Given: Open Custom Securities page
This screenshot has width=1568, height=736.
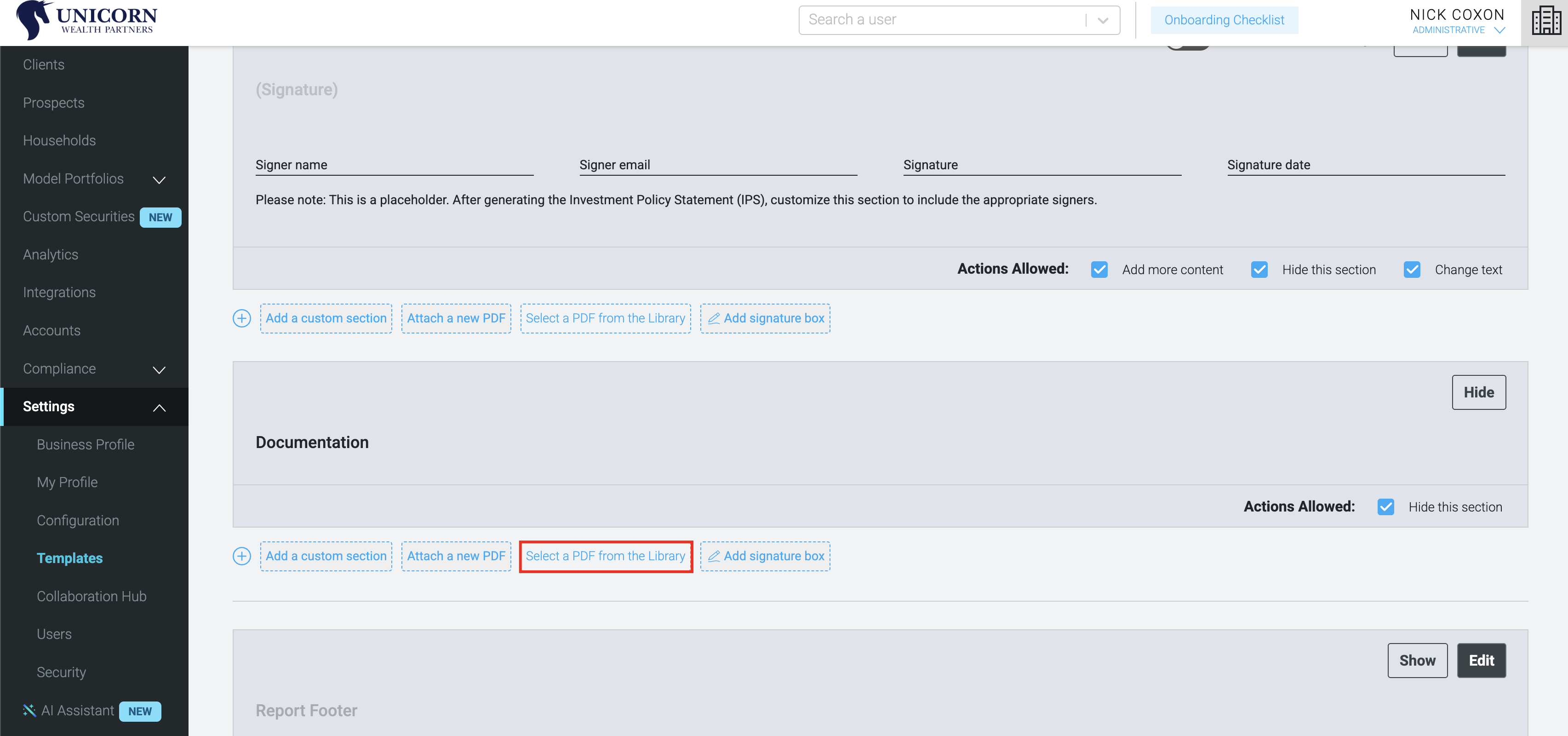Looking at the screenshot, I should click(x=79, y=217).
